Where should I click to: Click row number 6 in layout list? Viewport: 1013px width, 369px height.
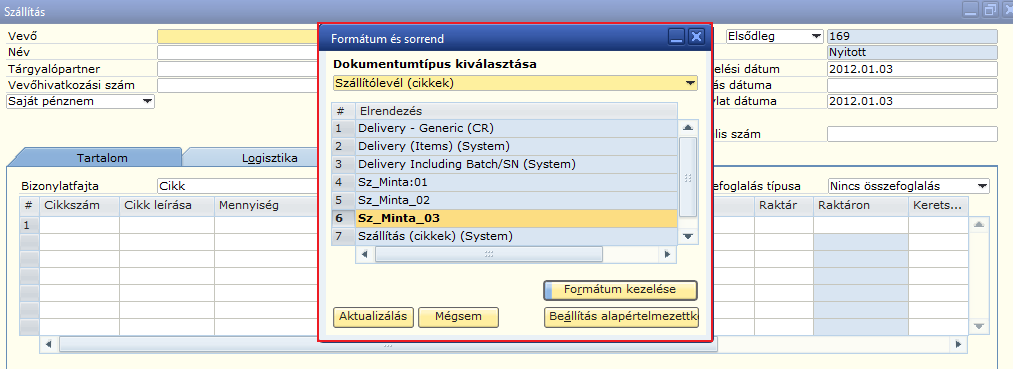(x=344, y=218)
